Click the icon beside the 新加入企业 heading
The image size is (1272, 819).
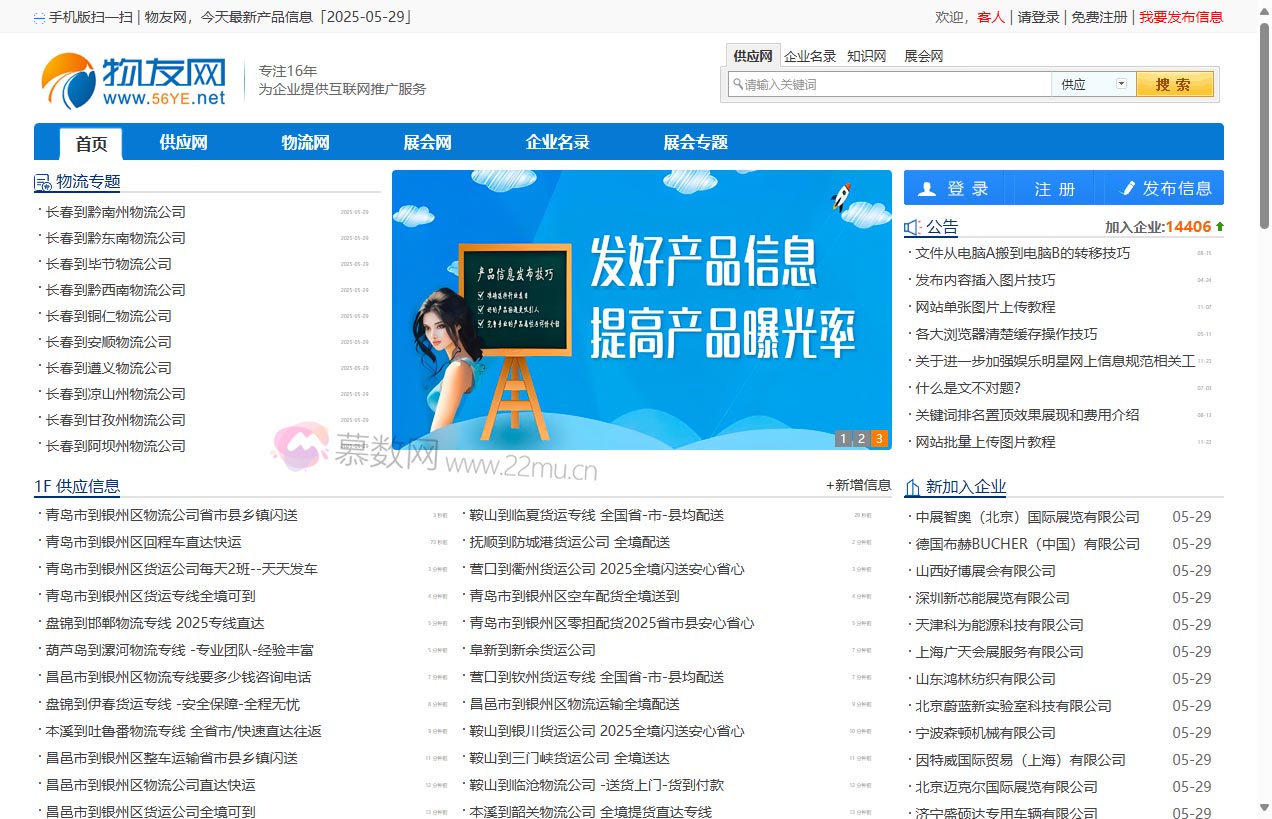point(910,486)
